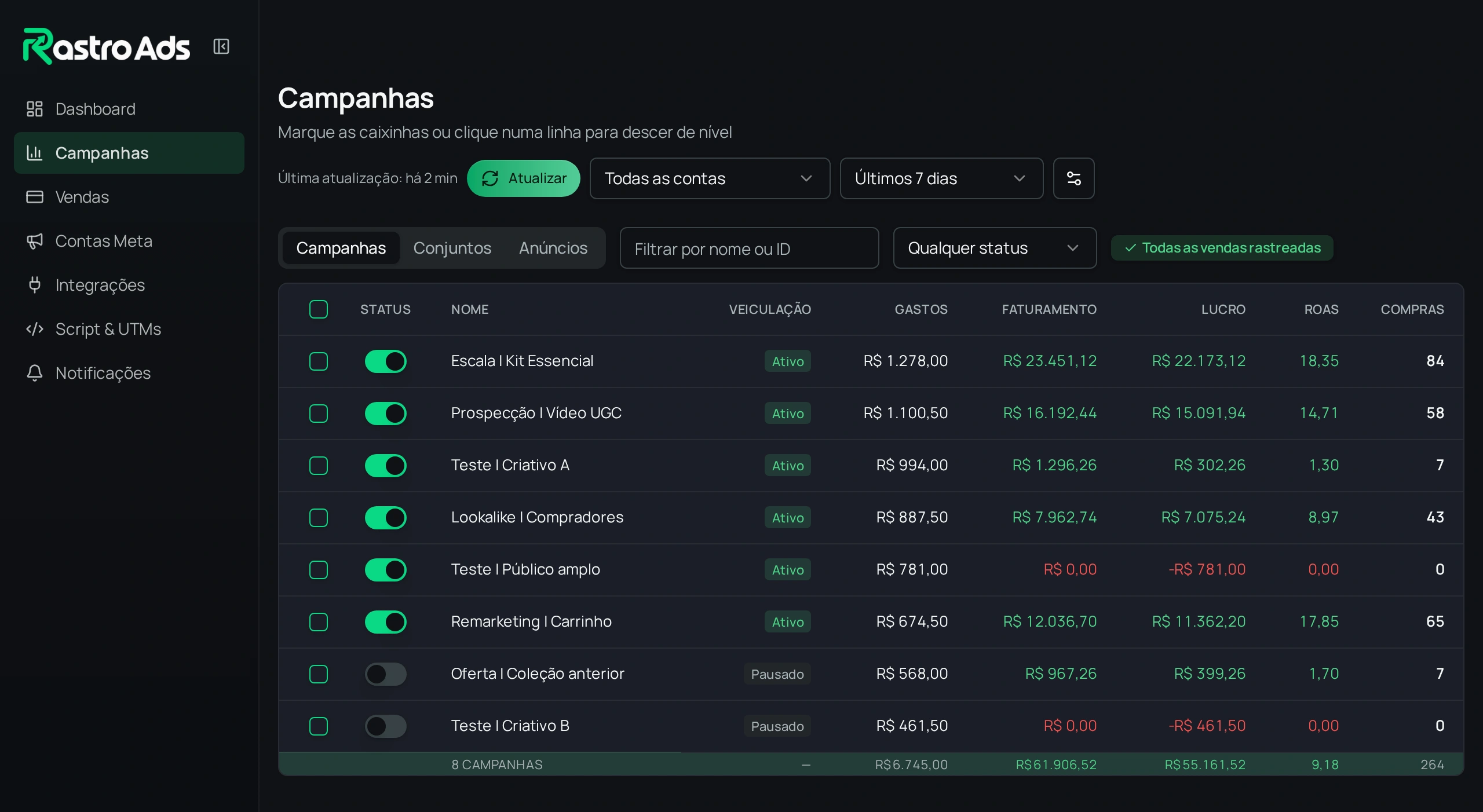Open the Todas as contas dropdown
The height and width of the screenshot is (812, 1483).
710,178
